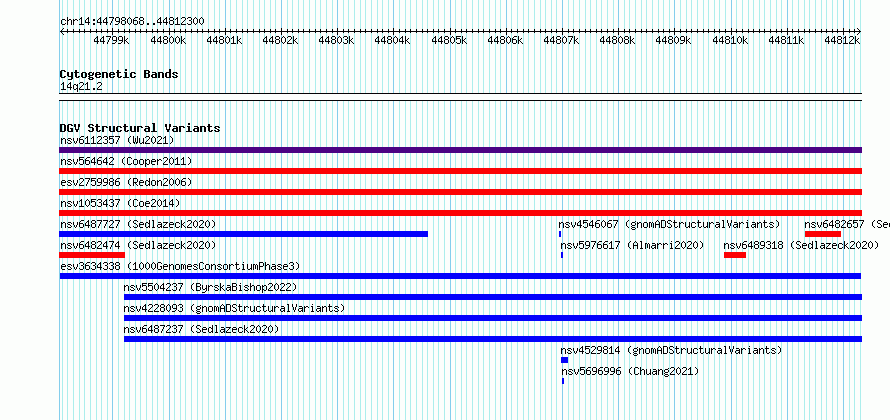Image resolution: width=890 pixels, height=420 pixels.
Task: Open nsv4228093 gnomADStructuralVariants label
Action: pos(234,308)
